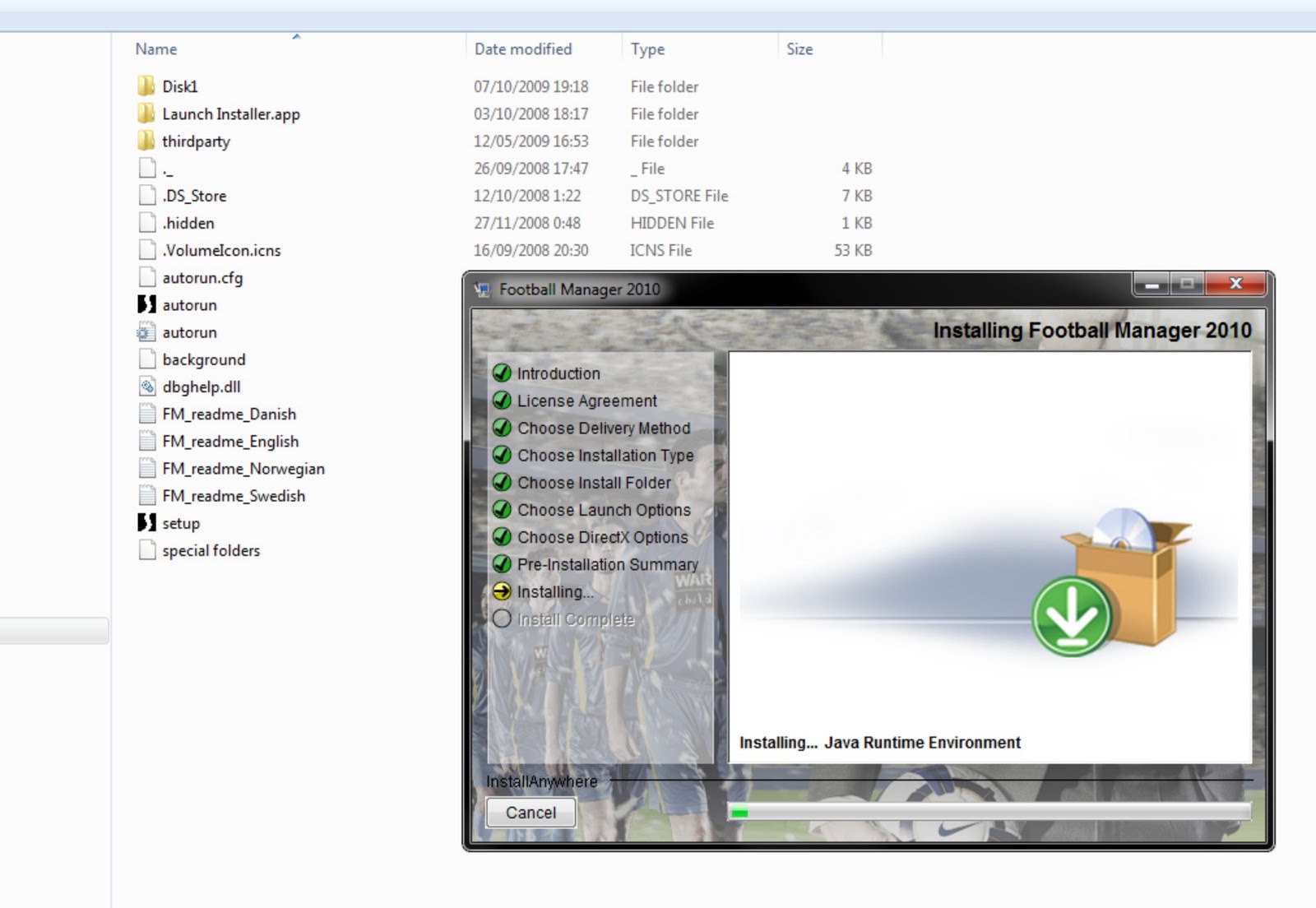Click the InstallAnywhere label in installer
The image size is (1316, 908).
pyautogui.click(x=542, y=781)
